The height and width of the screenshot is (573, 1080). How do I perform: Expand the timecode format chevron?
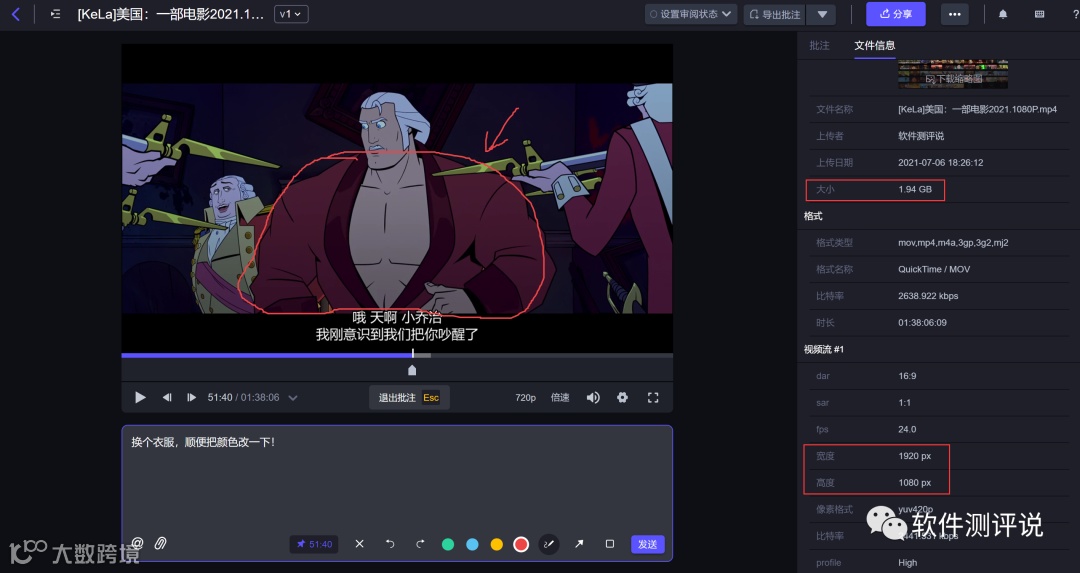coord(293,398)
